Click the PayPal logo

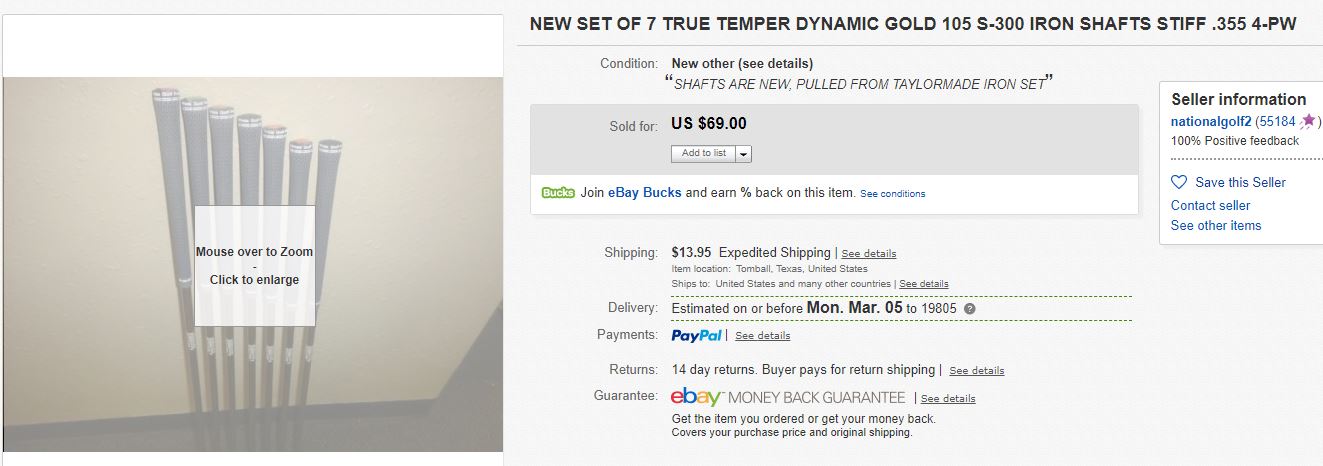coord(697,335)
